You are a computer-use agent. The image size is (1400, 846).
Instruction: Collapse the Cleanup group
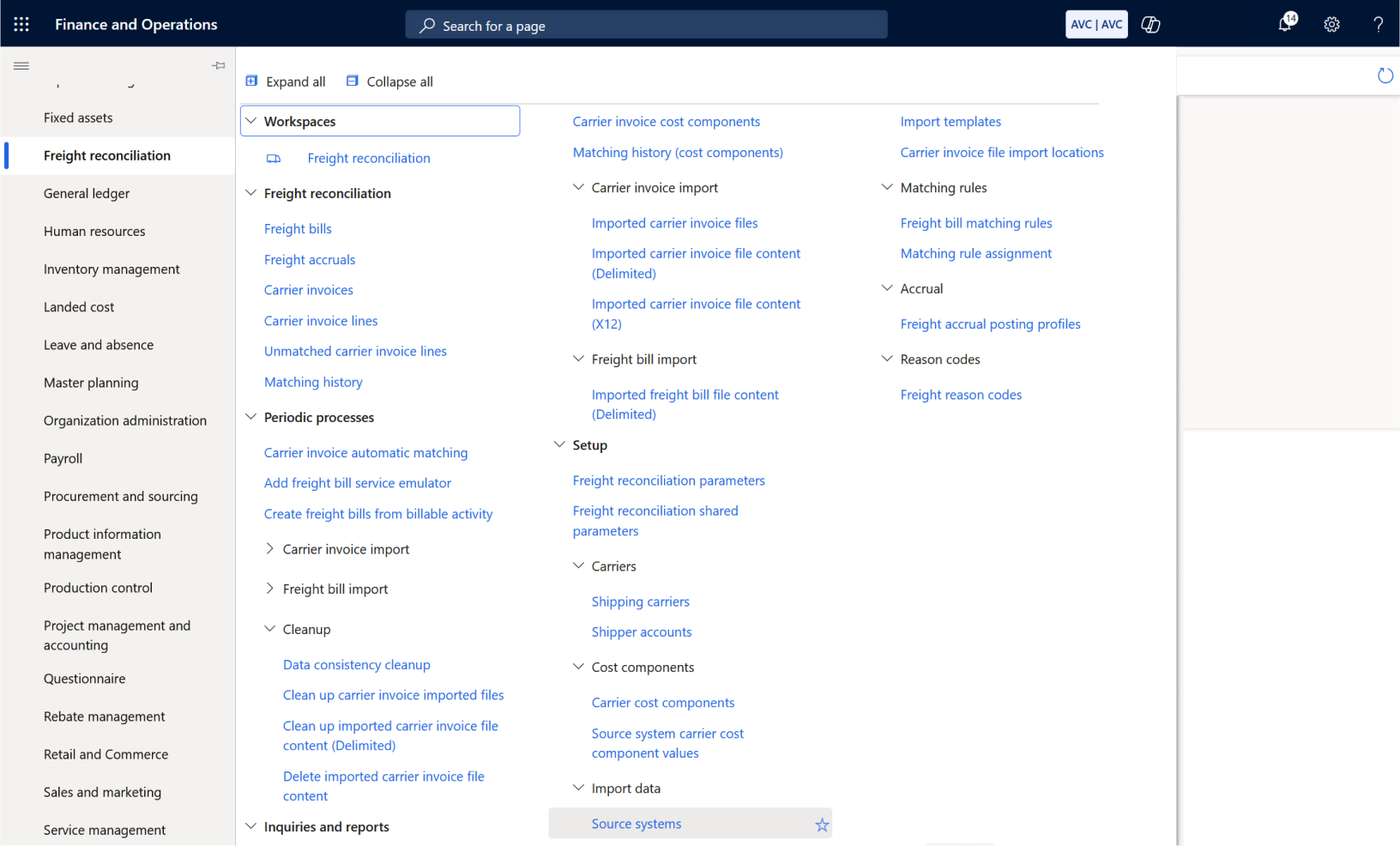click(x=269, y=629)
